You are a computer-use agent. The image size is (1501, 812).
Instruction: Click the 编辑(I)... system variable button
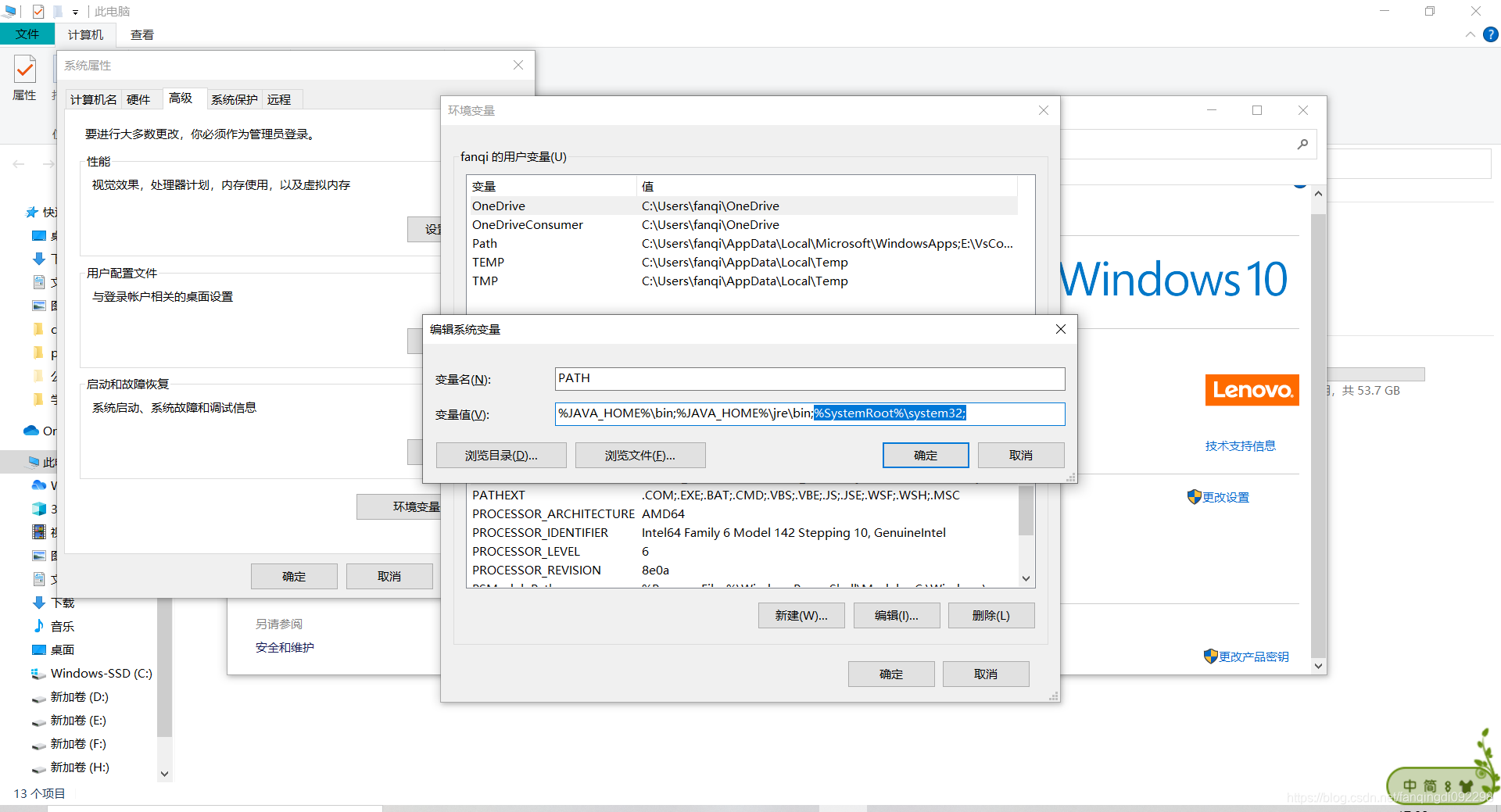(897, 616)
